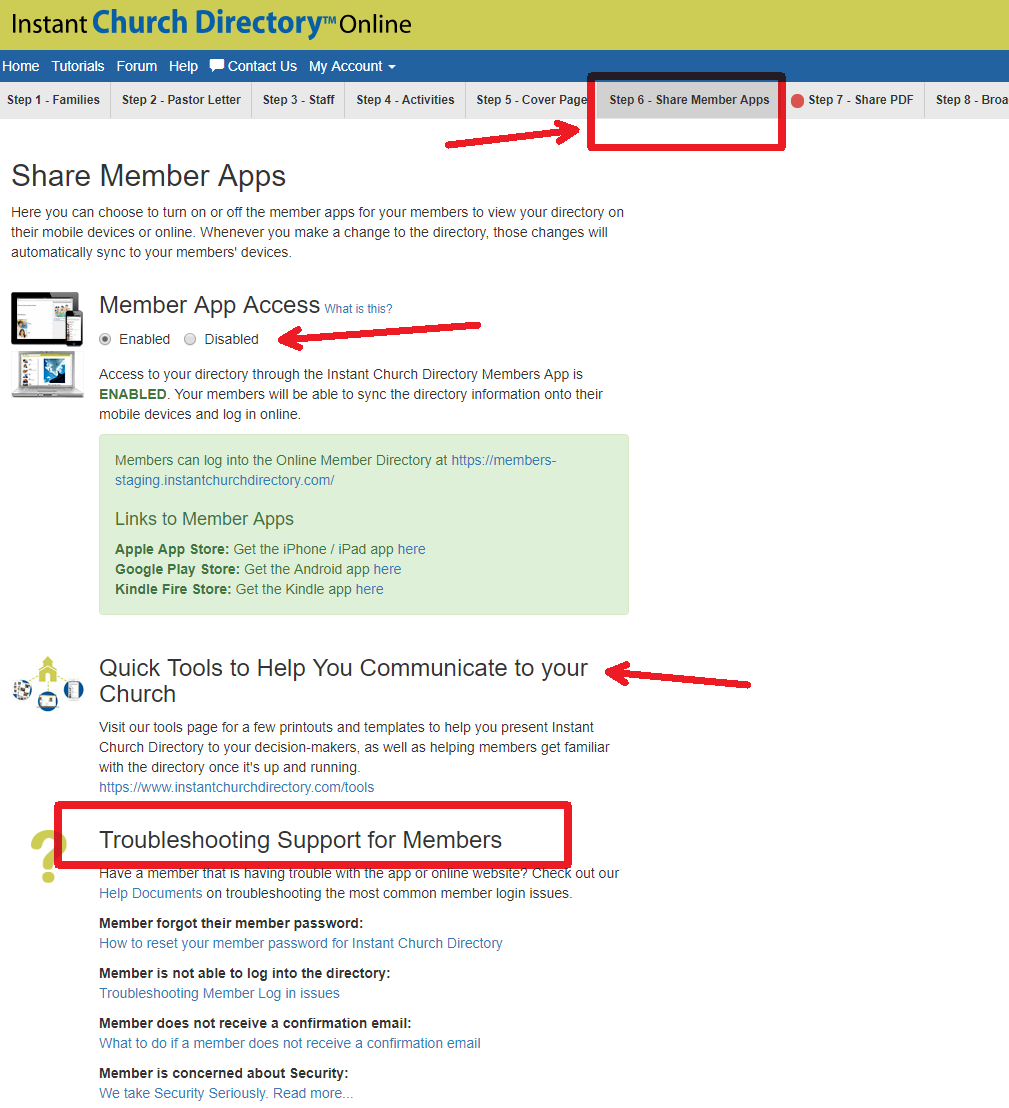Click the red dot beside Step 7
The image size is (1009, 1108).
pyautogui.click(x=797, y=100)
